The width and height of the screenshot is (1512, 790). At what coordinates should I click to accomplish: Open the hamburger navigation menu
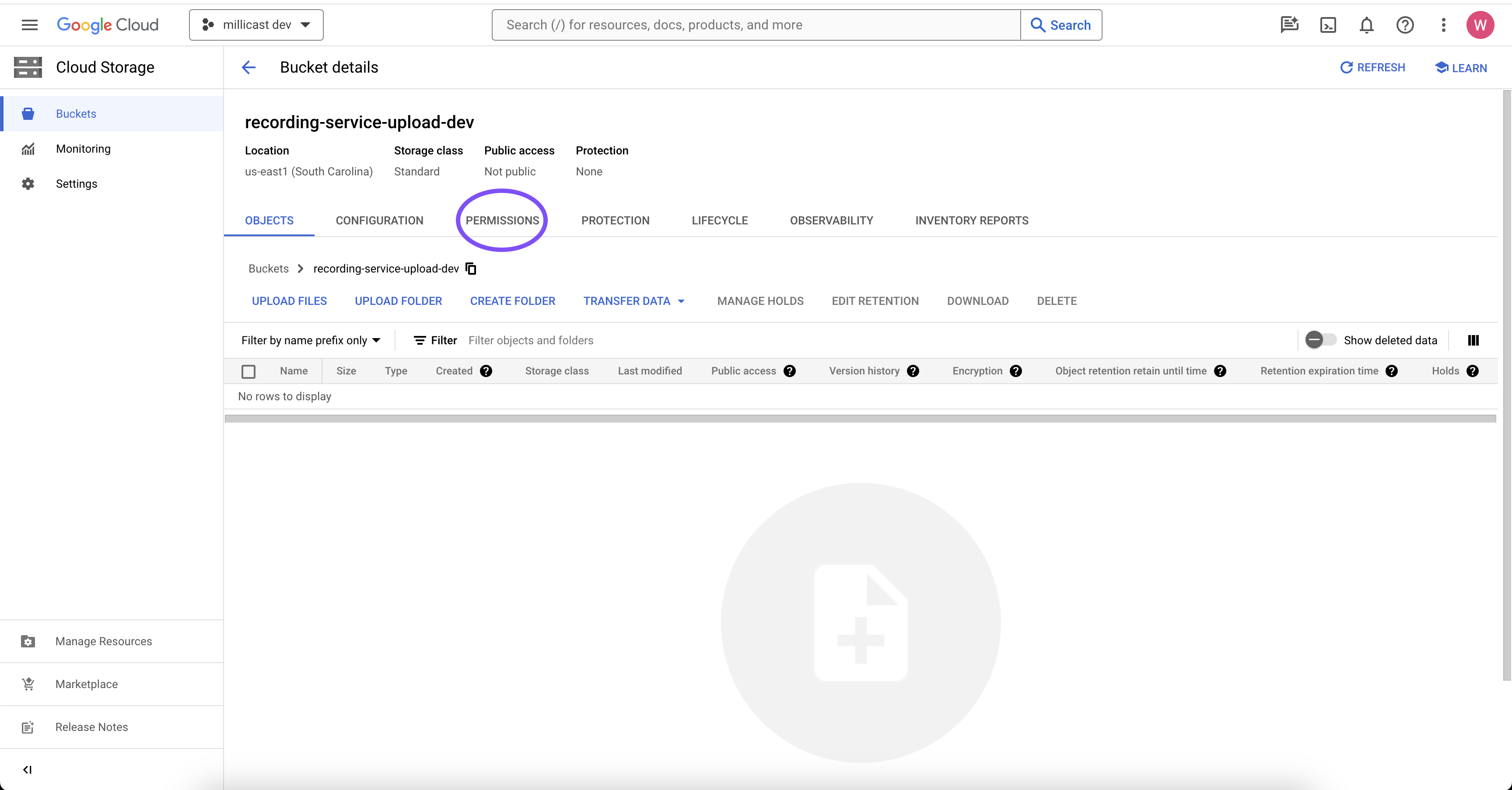coord(29,24)
